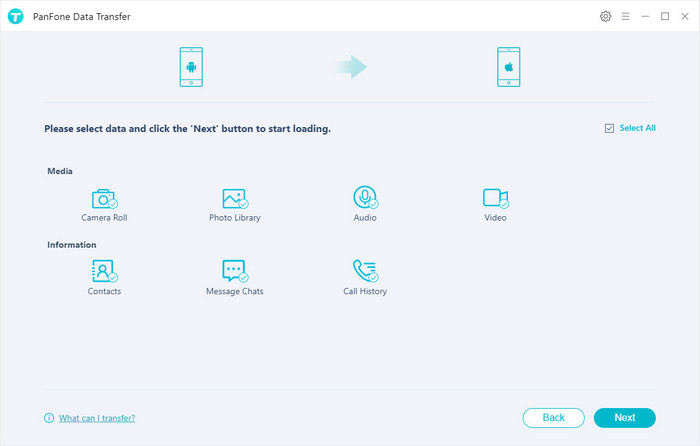Viewport: 700px width, 446px height.
Task: Click the 'Video' label
Action: 496,218
